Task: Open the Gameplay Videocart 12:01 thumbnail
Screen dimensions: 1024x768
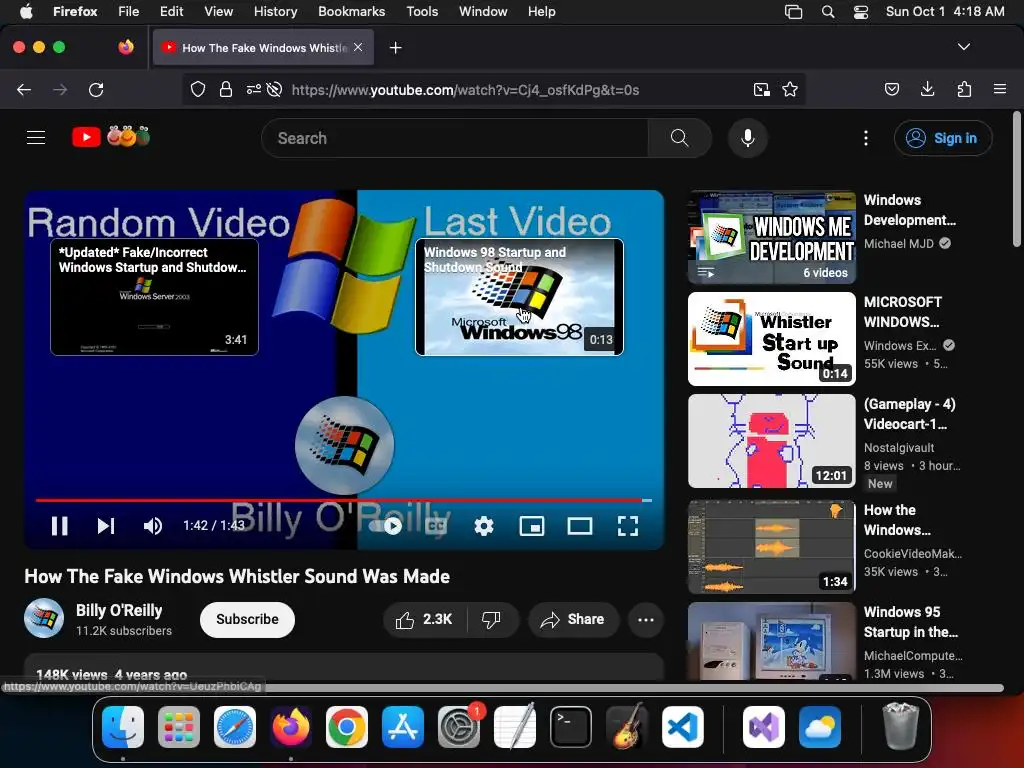Action: tap(772, 441)
